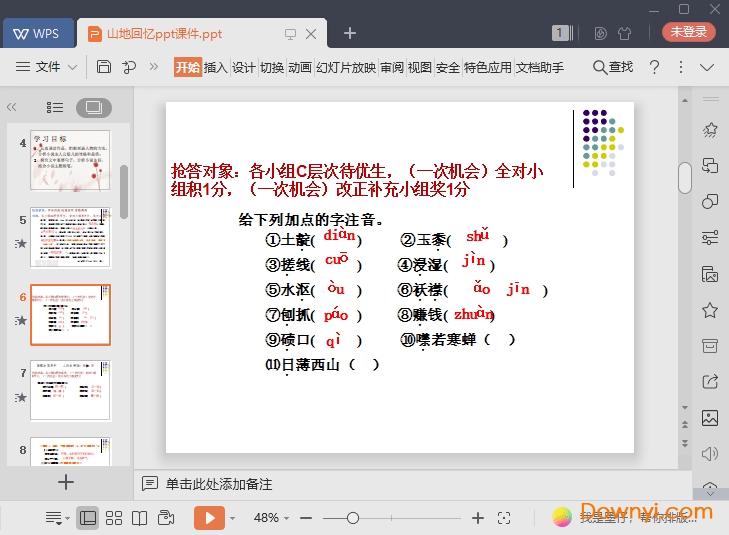Screen dimensions: 729x535
Task: Click the shapes icon in right sidebar
Action: (710, 201)
